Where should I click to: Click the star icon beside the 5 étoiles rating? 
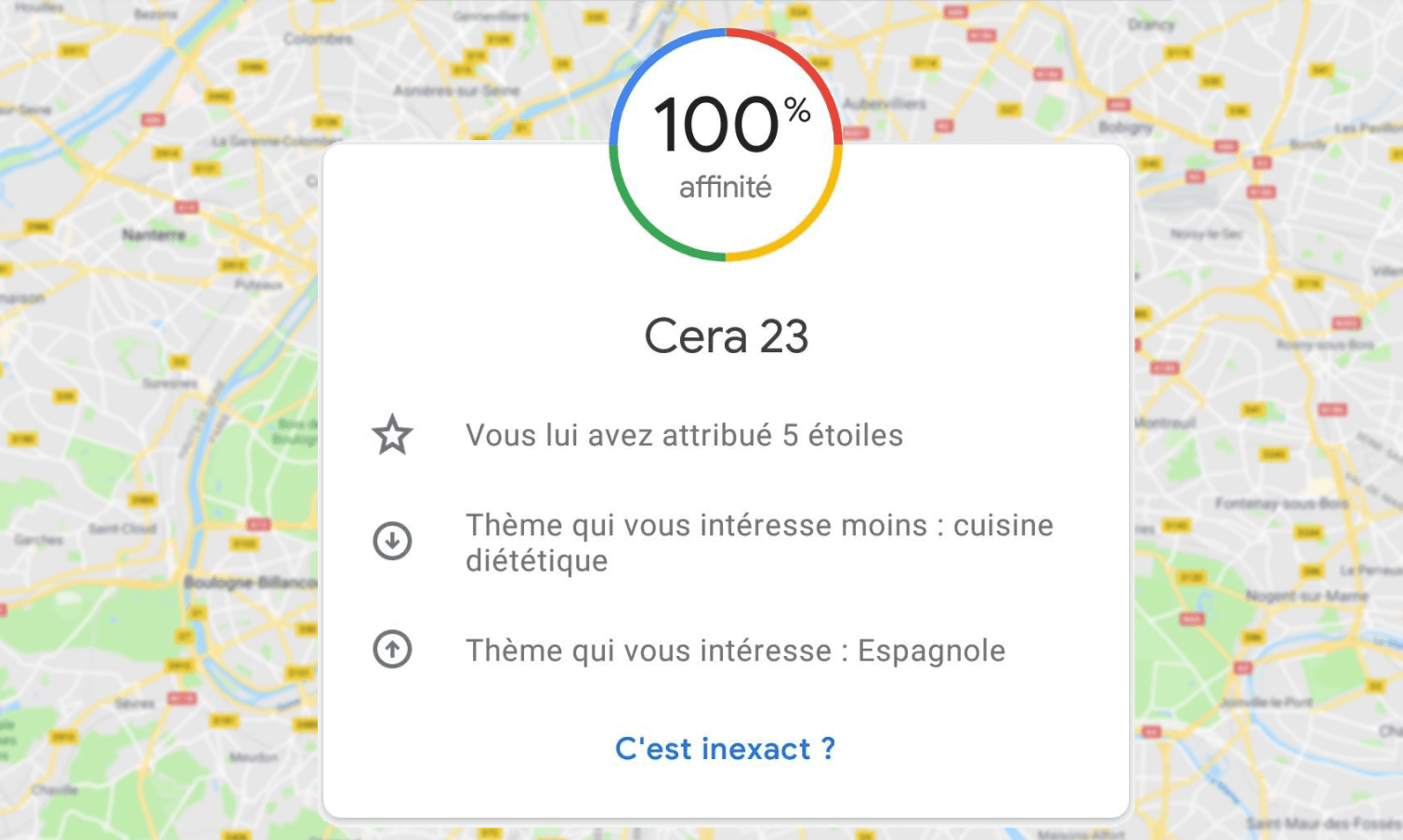[392, 435]
